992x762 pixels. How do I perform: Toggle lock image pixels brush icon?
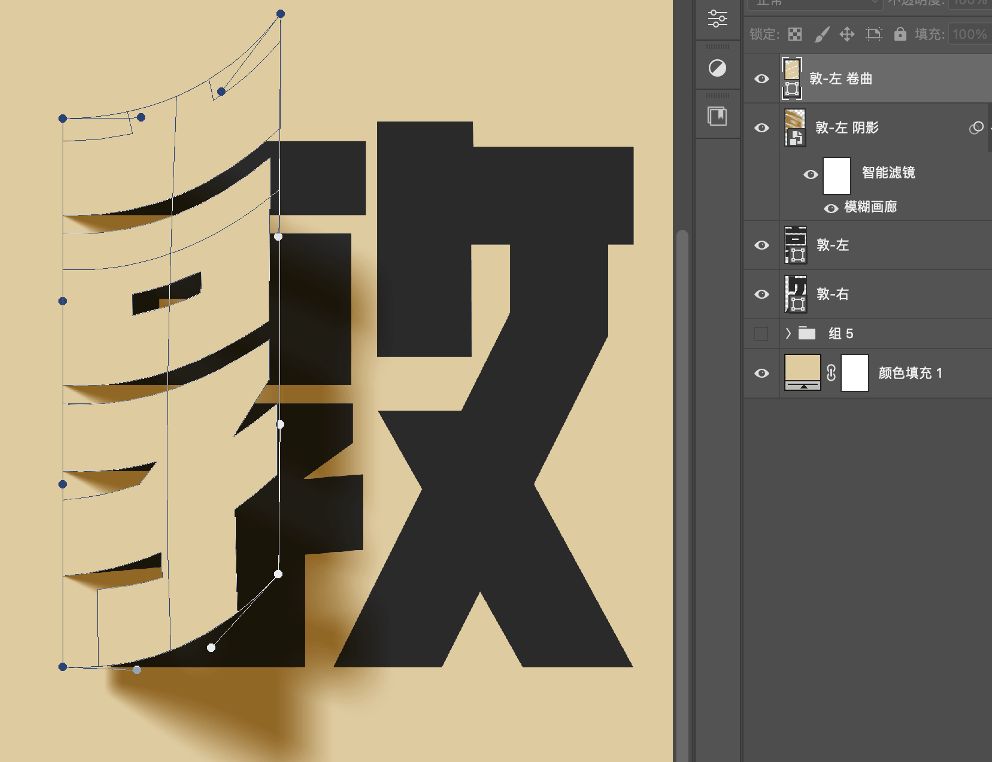821,34
